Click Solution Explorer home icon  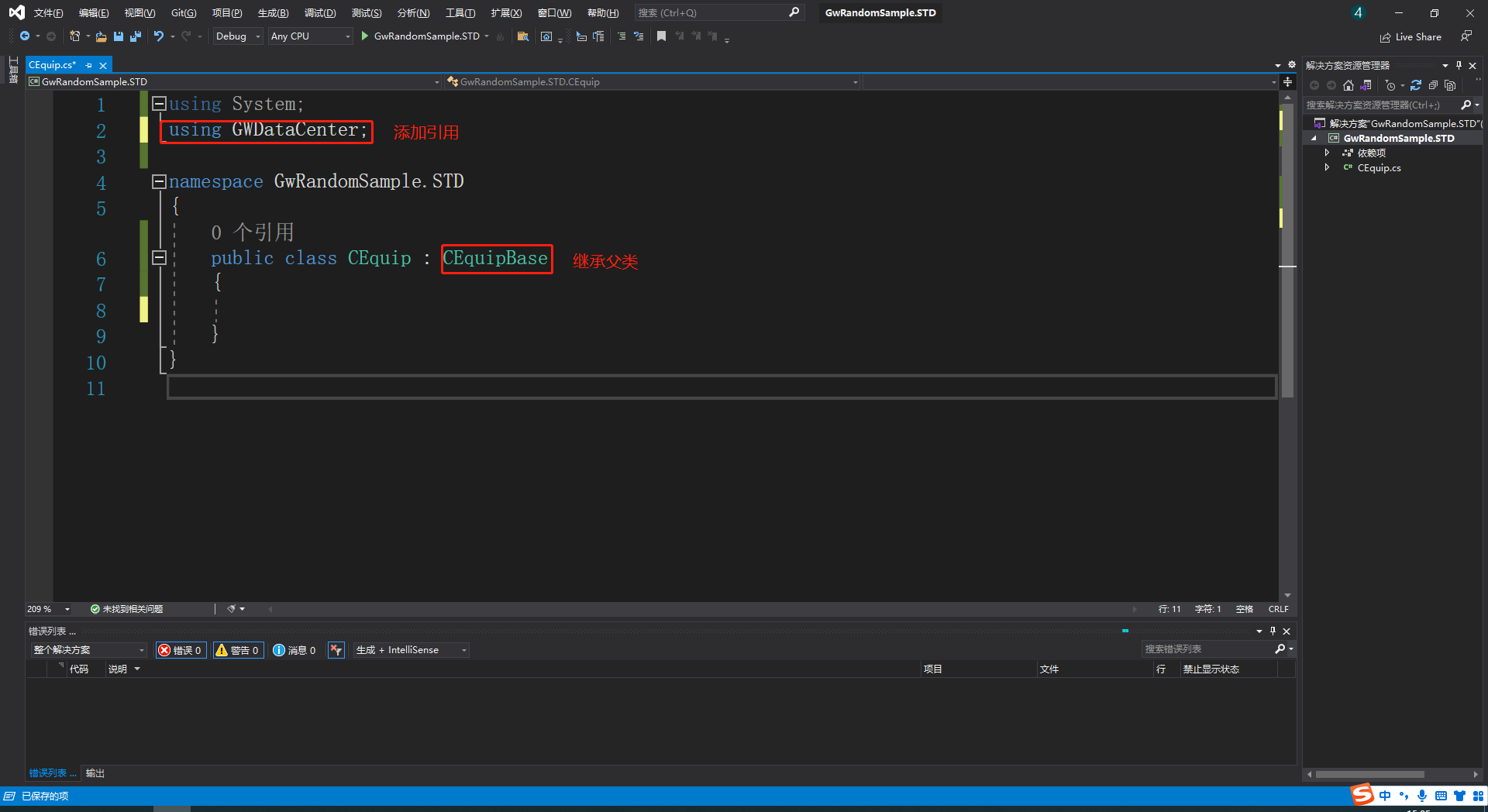pyautogui.click(x=1348, y=85)
